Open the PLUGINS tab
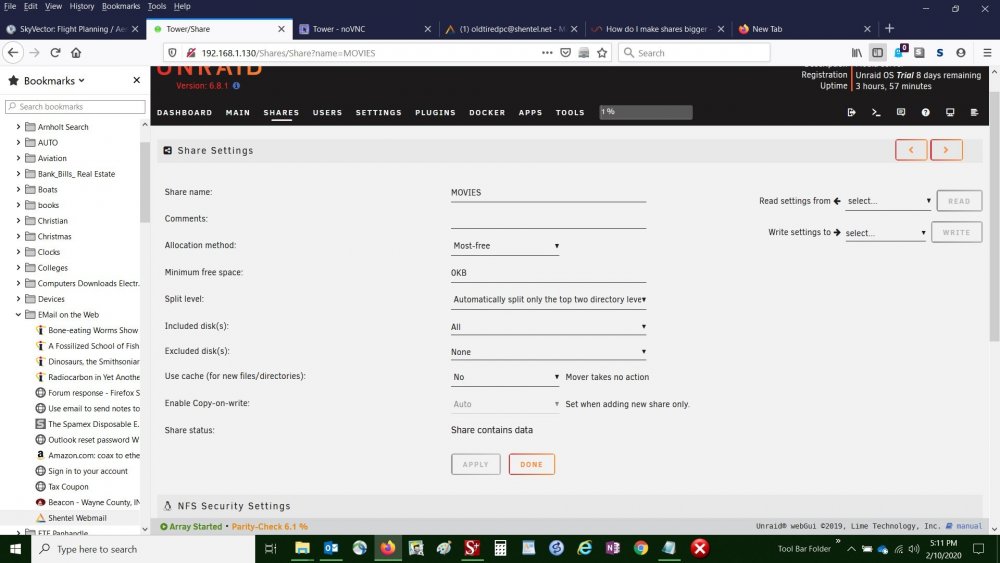Image resolution: width=1000 pixels, height=563 pixels. point(436,112)
